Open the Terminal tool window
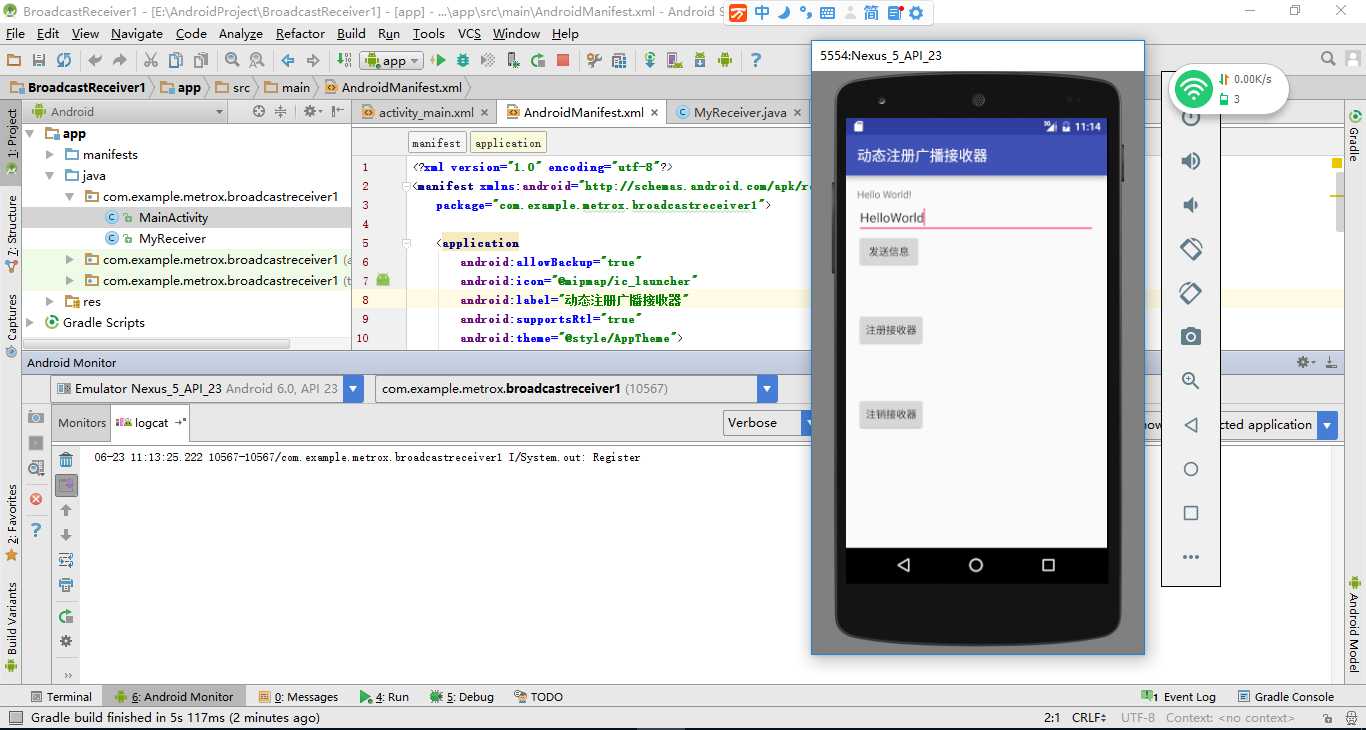1366x730 pixels. tap(60, 697)
